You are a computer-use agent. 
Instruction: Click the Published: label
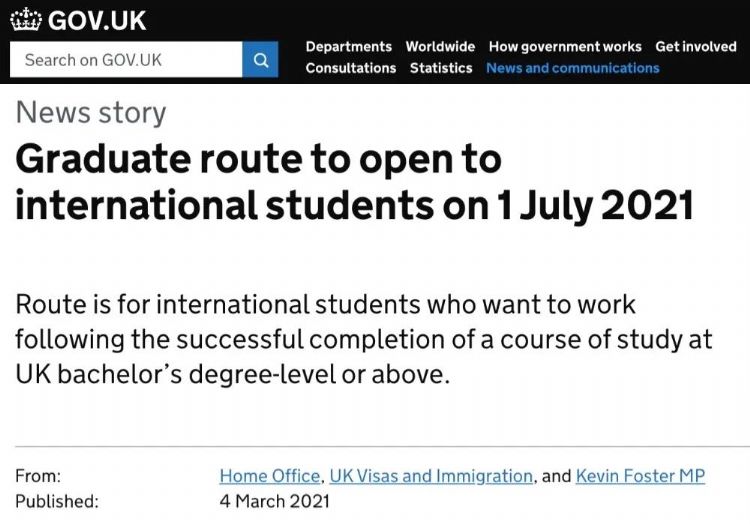(57, 501)
